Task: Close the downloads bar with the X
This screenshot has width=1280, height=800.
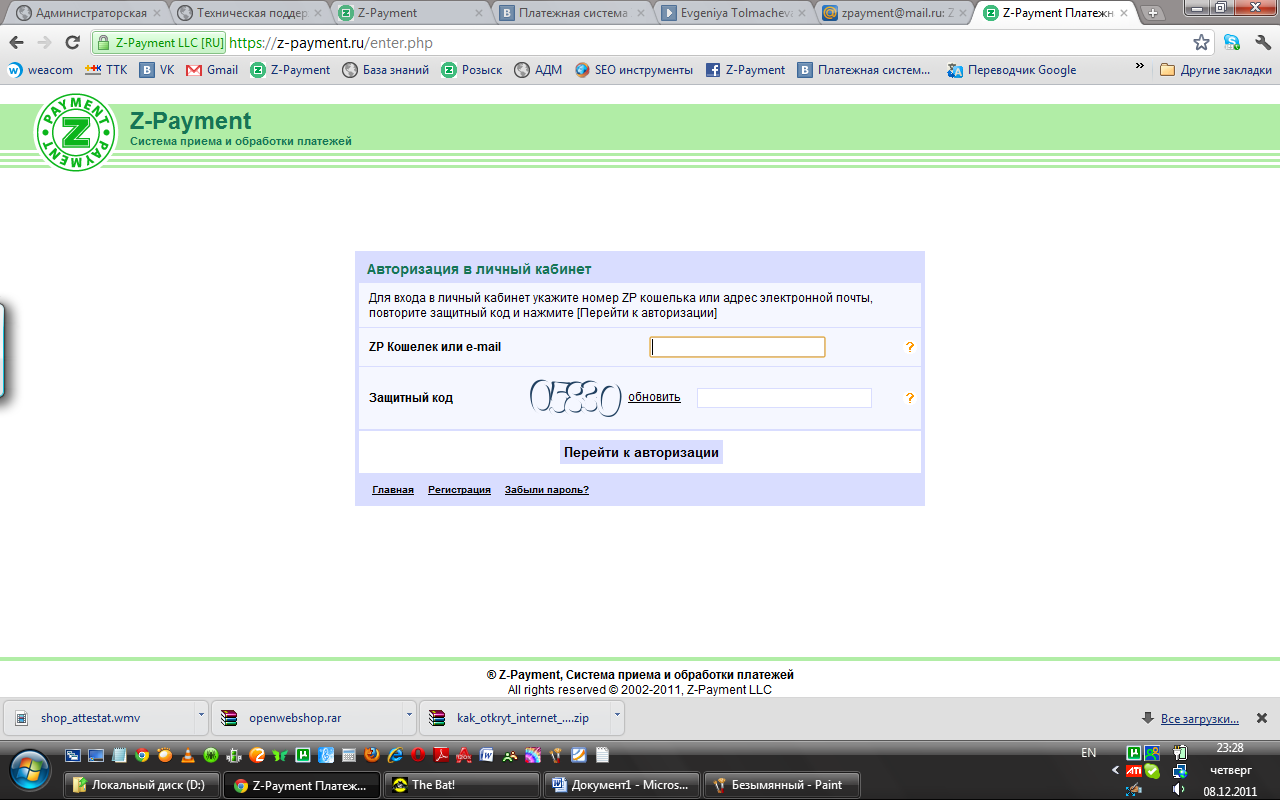Action: tap(1262, 718)
